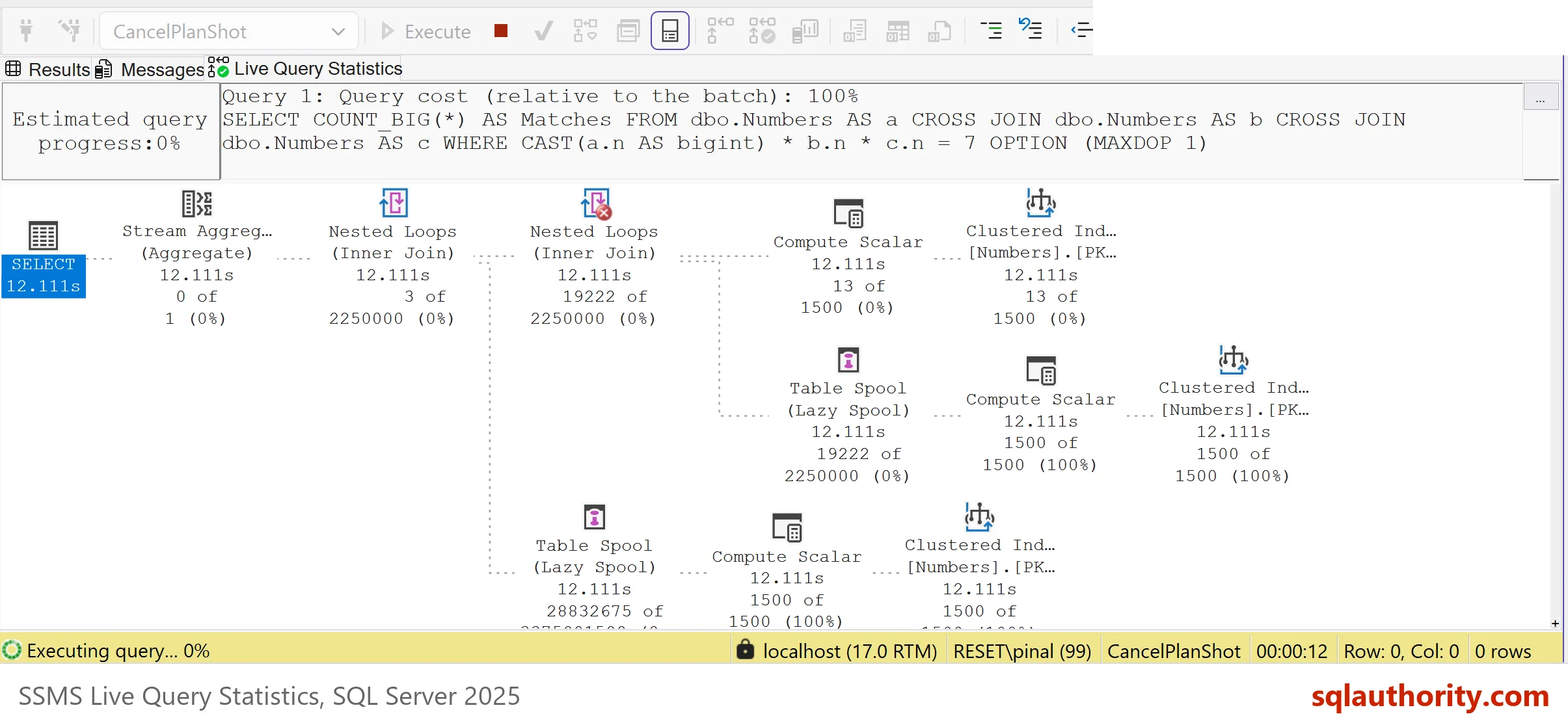Switch to the Messages tab
Image resolution: width=1568 pixels, height=725 pixels.
150,69
